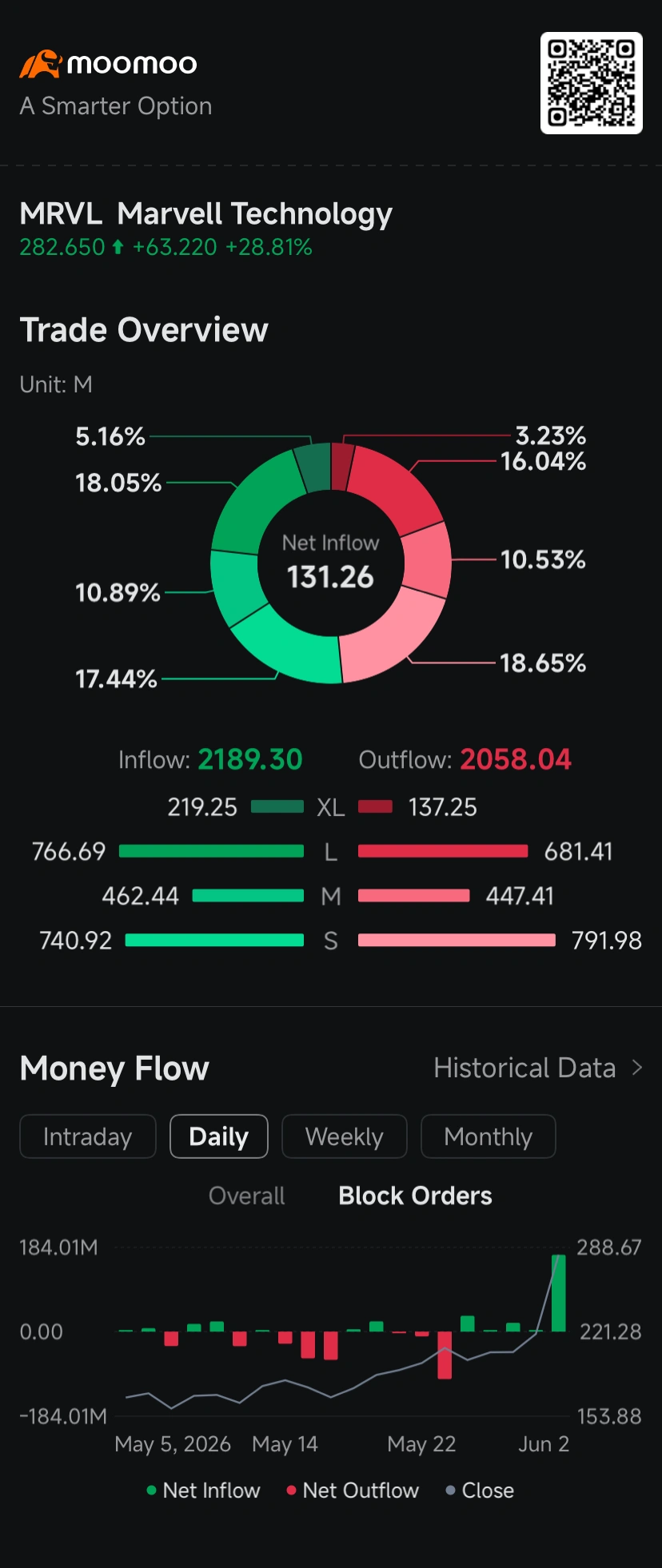Screen dimensions: 662x1568
Task: Click the L outflow red bar
Action: 443,851
